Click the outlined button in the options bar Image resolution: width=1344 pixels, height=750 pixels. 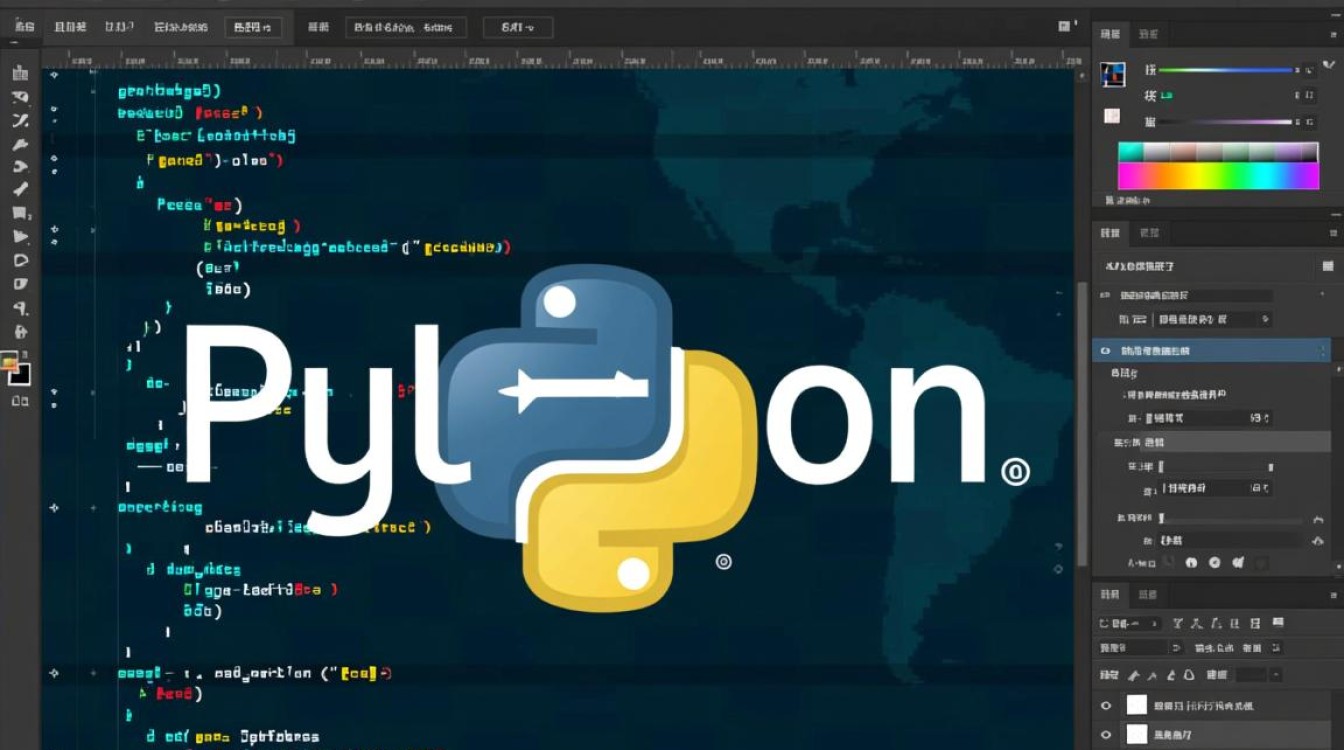point(253,27)
